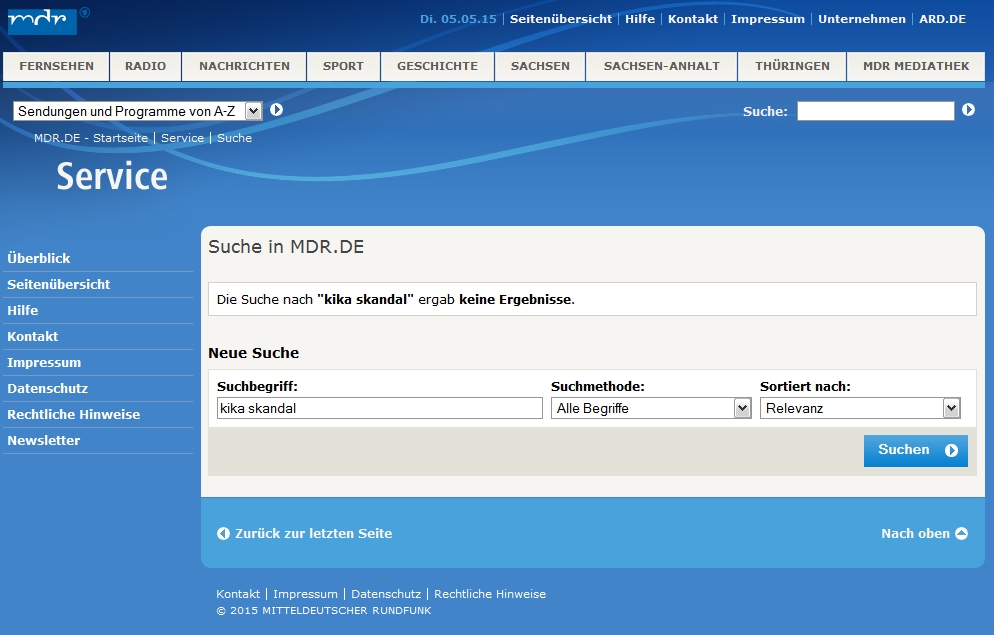
Task: Visit ARD.DE from the header
Action: (943, 19)
